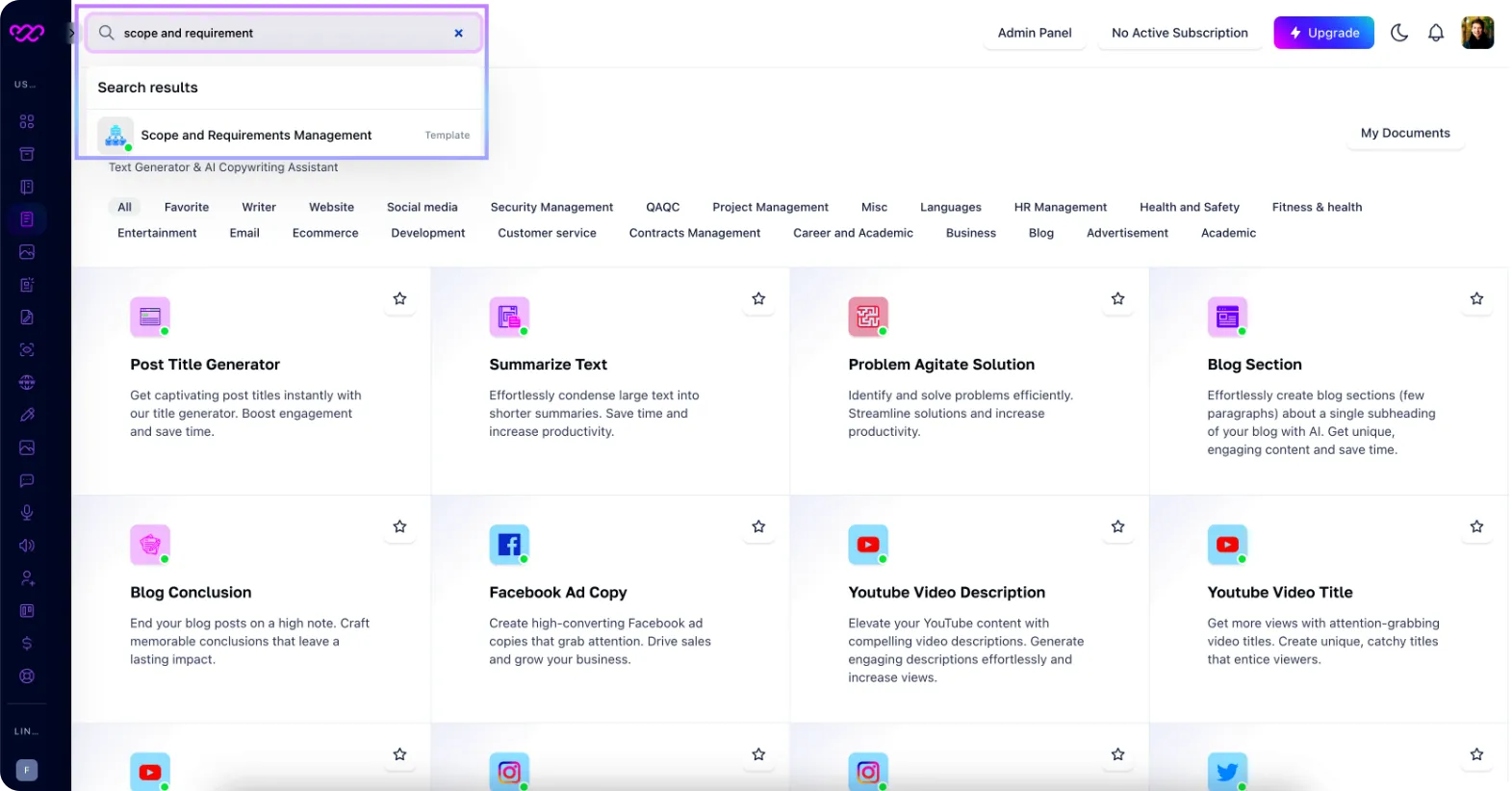Image resolution: width=1512 pixels, height=791 pixels.
Task: Open the Scope and Requirements Management search result
Action: pyautogui.click(x=284, y=135)
